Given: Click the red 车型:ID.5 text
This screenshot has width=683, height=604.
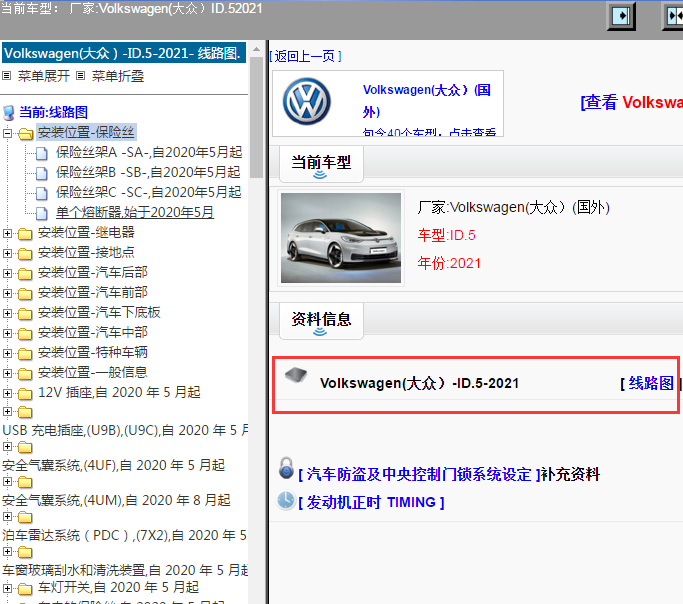Looking at the screenshot, I should point(446,235).
